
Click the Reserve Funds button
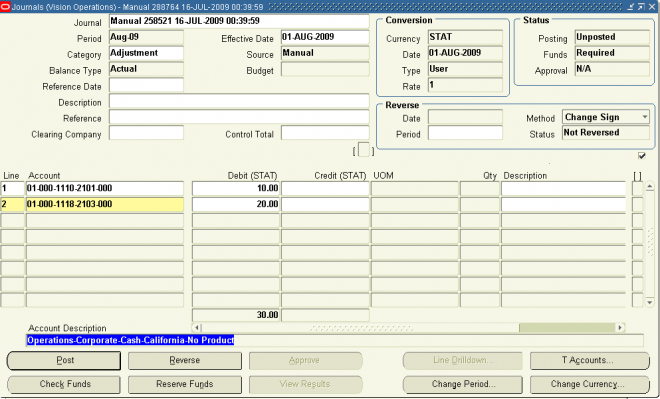(x=185, y=384)
